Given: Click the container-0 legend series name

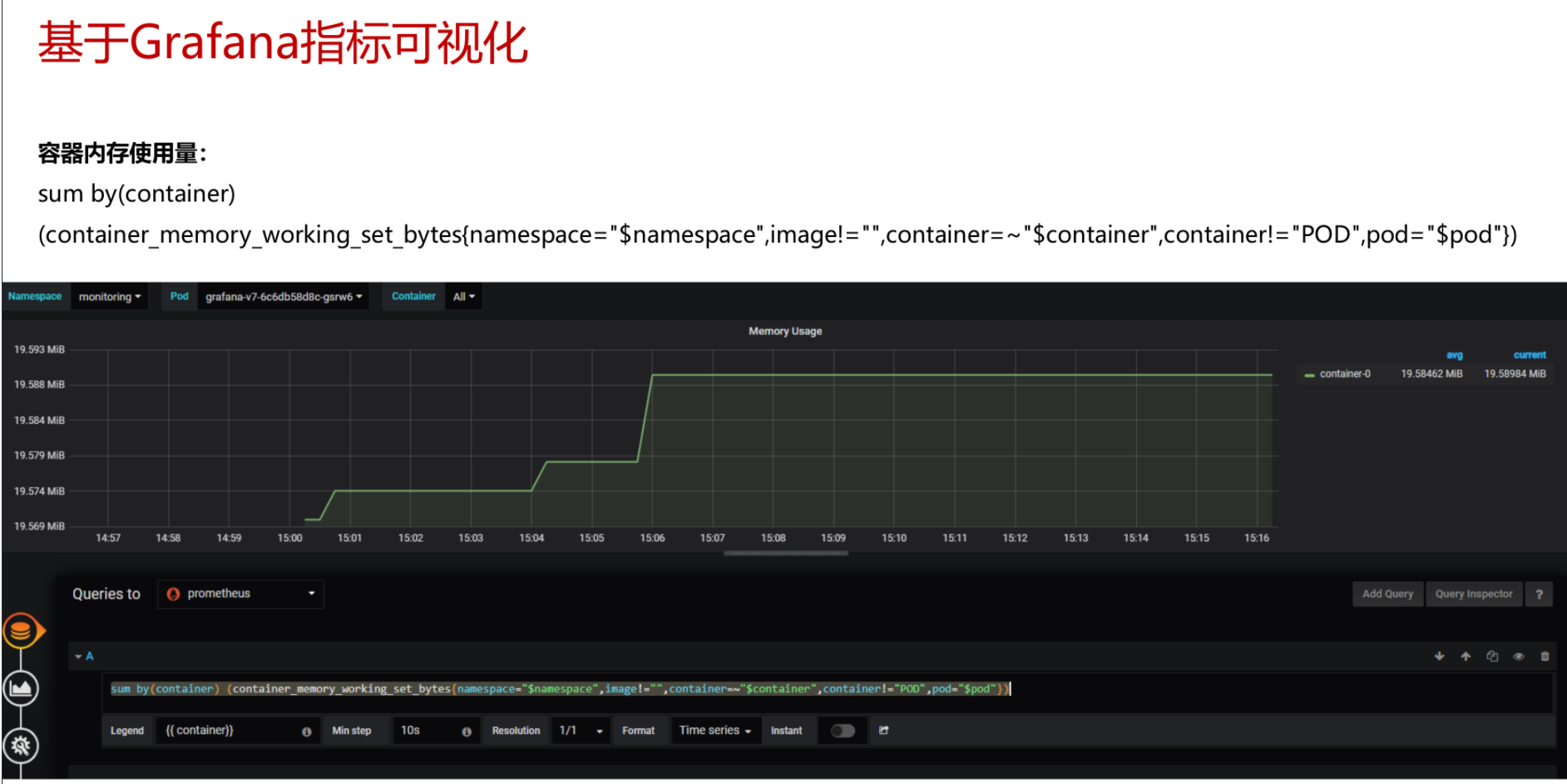Looking at the screenshot, I should pos(1345,374).
